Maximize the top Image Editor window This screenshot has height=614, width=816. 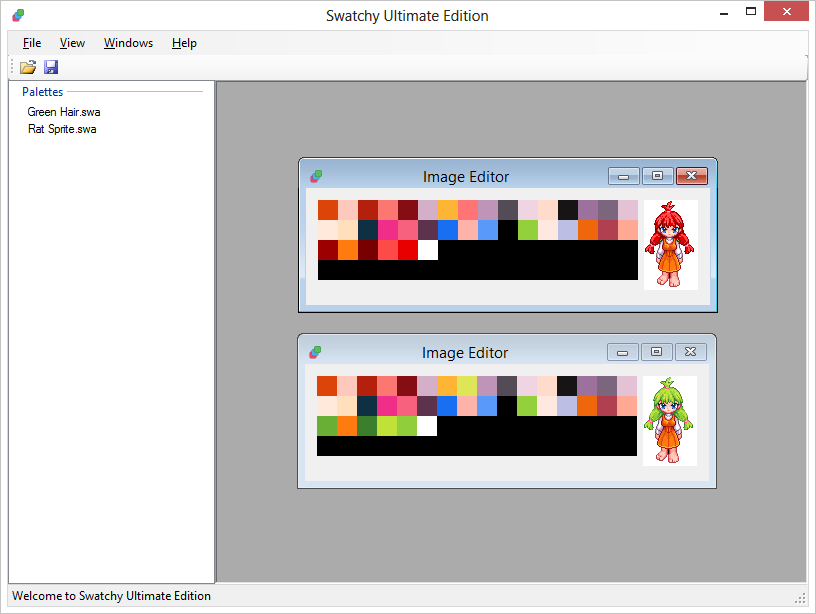click(x=657, y=176)
